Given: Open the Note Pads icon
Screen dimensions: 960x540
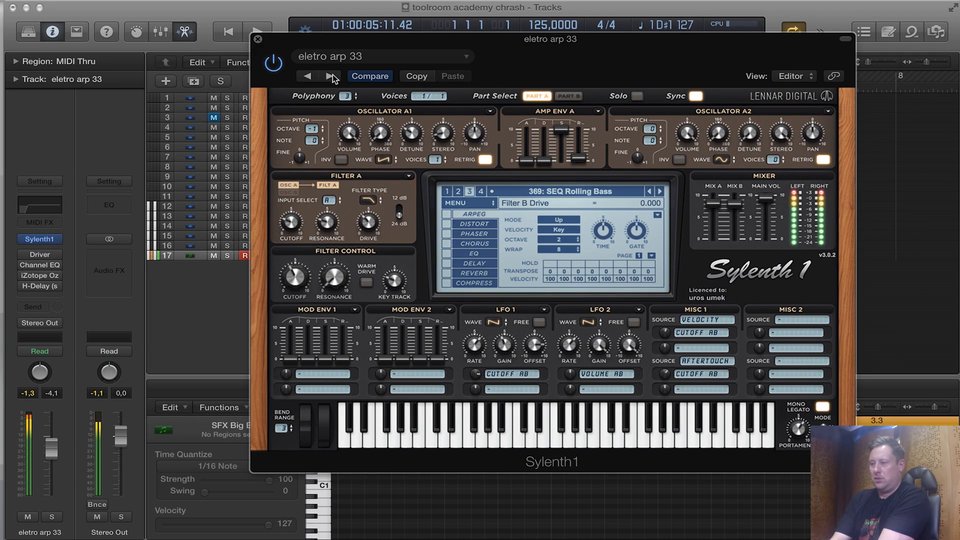Looking at the screenshot, I should click(888, 32).
